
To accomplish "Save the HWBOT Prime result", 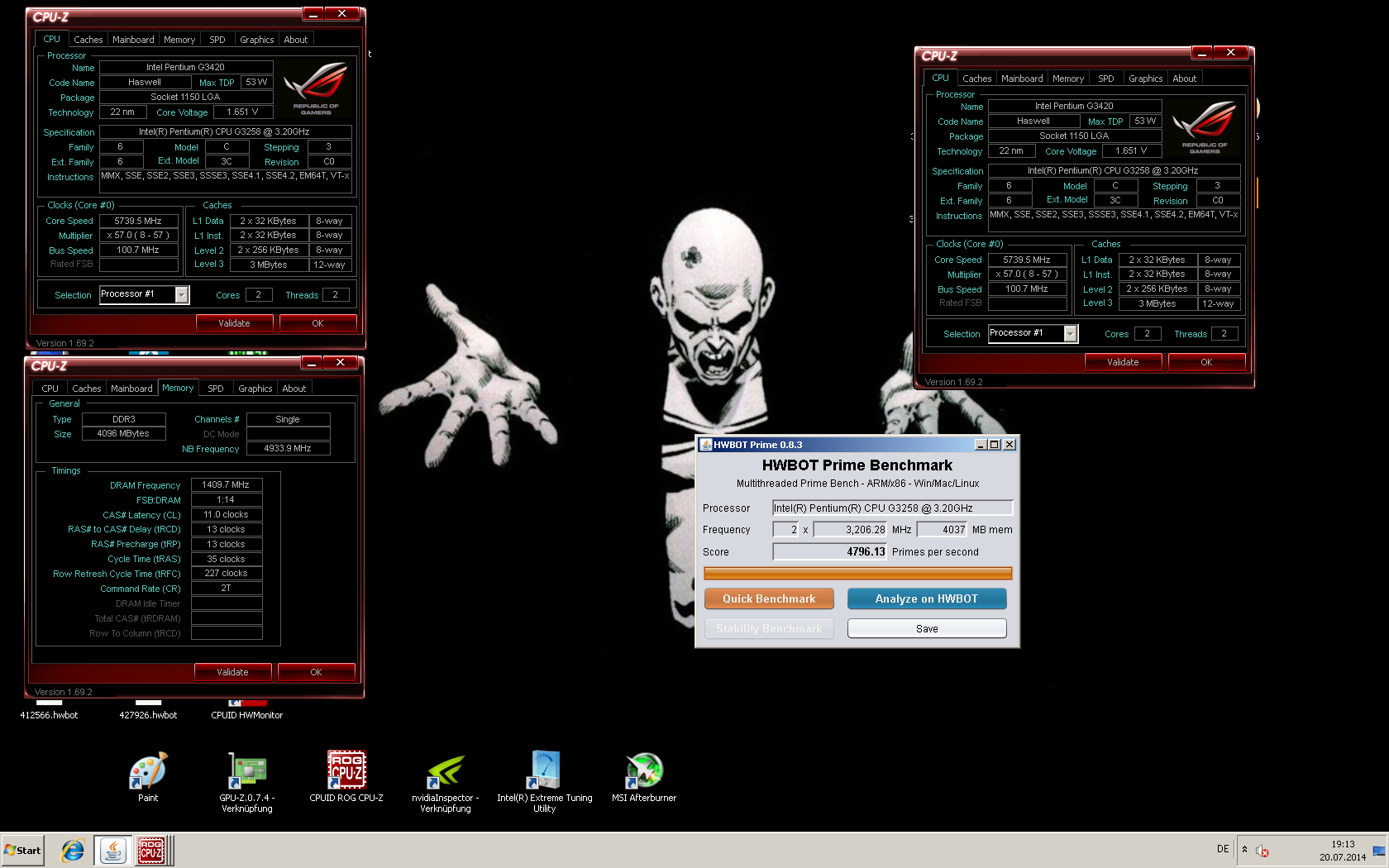I will pos(927,628).
